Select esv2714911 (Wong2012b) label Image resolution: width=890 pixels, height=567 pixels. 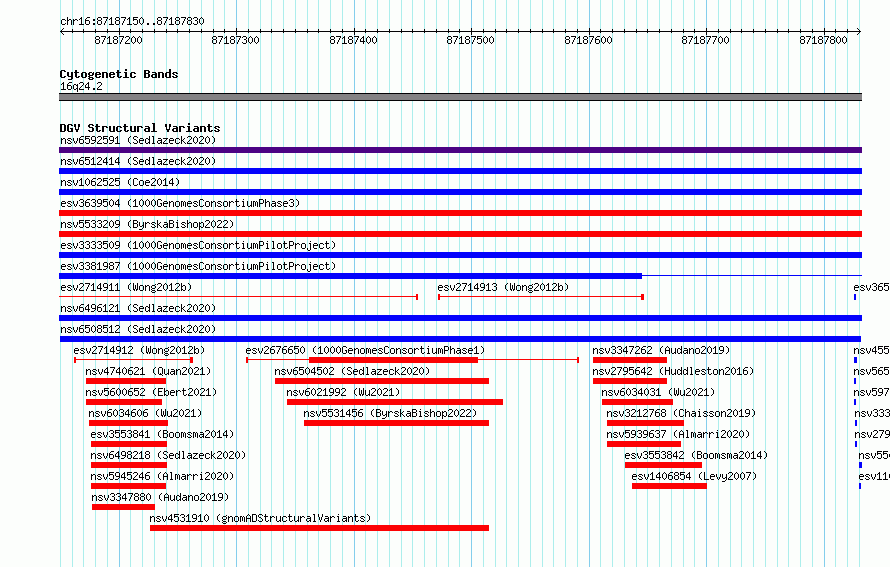coord(126,287)
